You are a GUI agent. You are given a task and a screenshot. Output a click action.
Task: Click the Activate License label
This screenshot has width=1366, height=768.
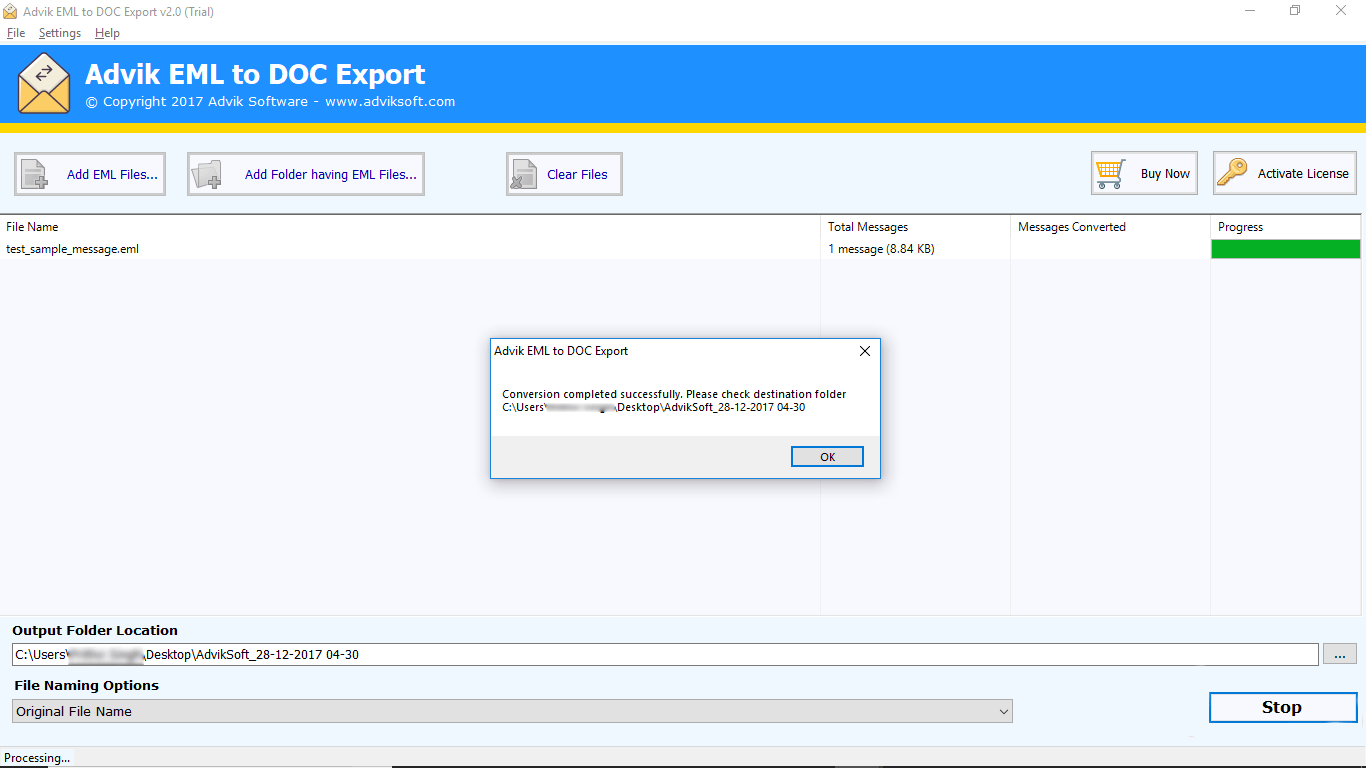pyautogui.click(x=1303, y=173)
